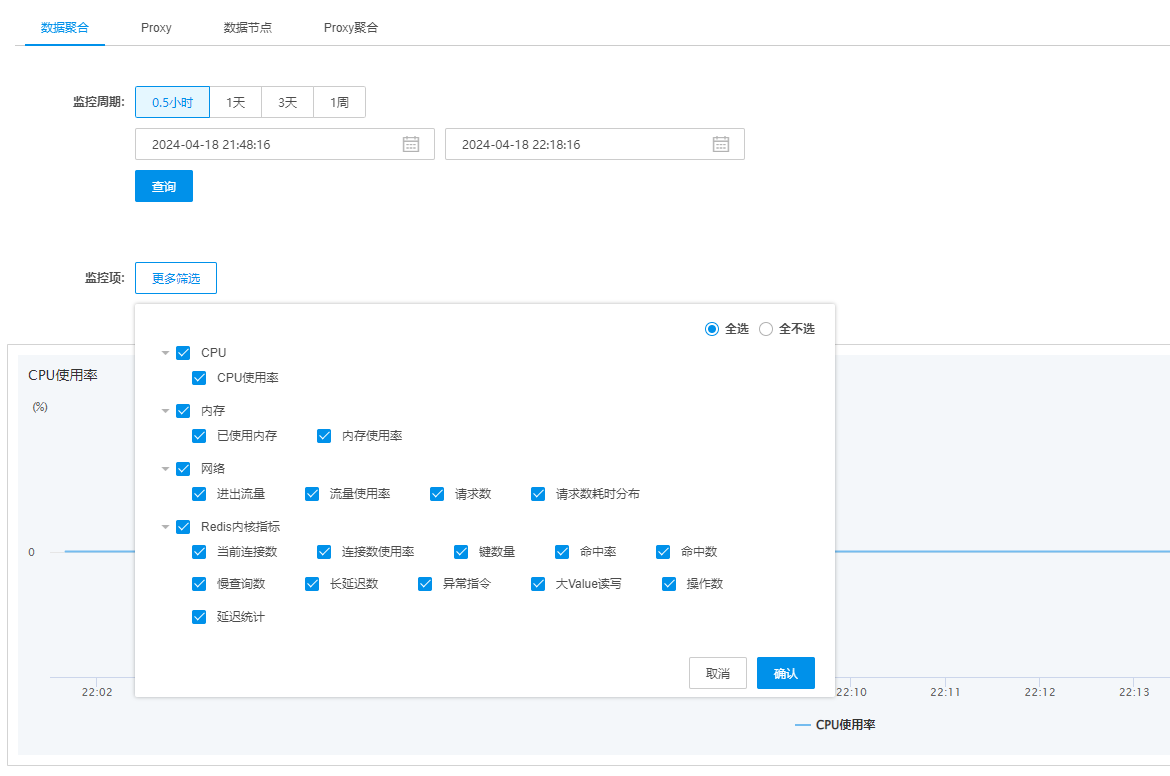
Task: Select 1周 monitoring period
Action: 340,102
